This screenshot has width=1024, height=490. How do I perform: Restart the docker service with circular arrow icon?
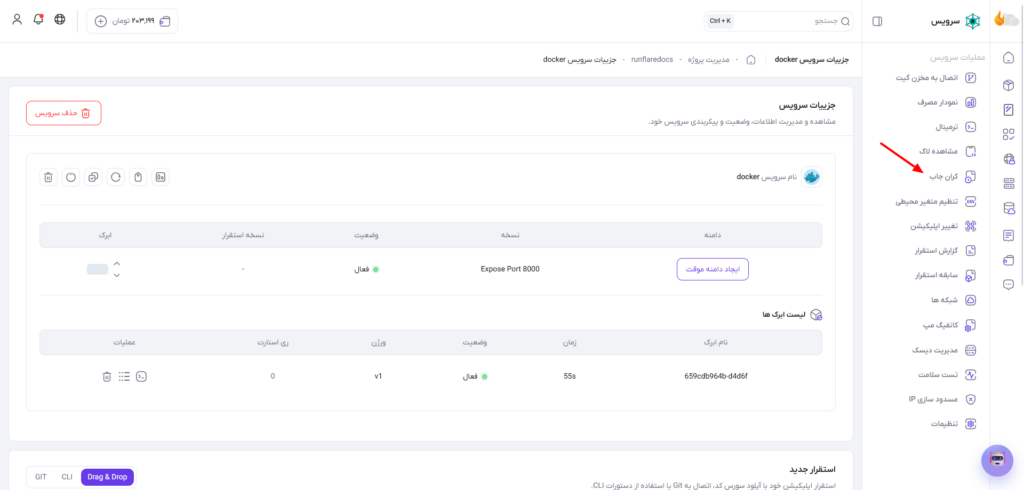pos(116,177)
